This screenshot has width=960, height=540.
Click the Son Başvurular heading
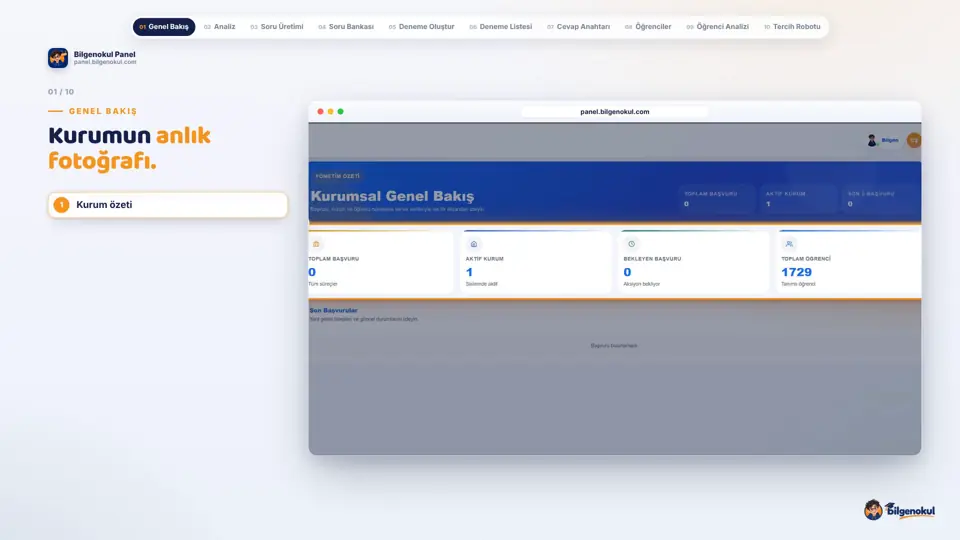pyautogui.click(x=334, y=310)
